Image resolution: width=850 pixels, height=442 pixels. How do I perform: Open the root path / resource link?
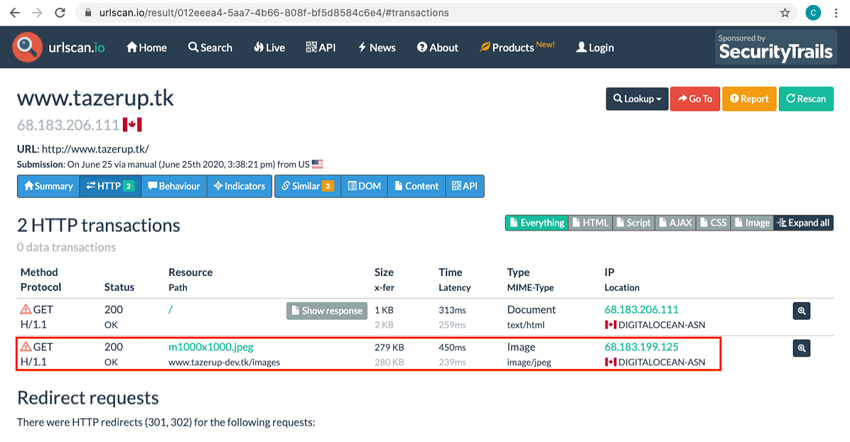click(x=170, y=310)
